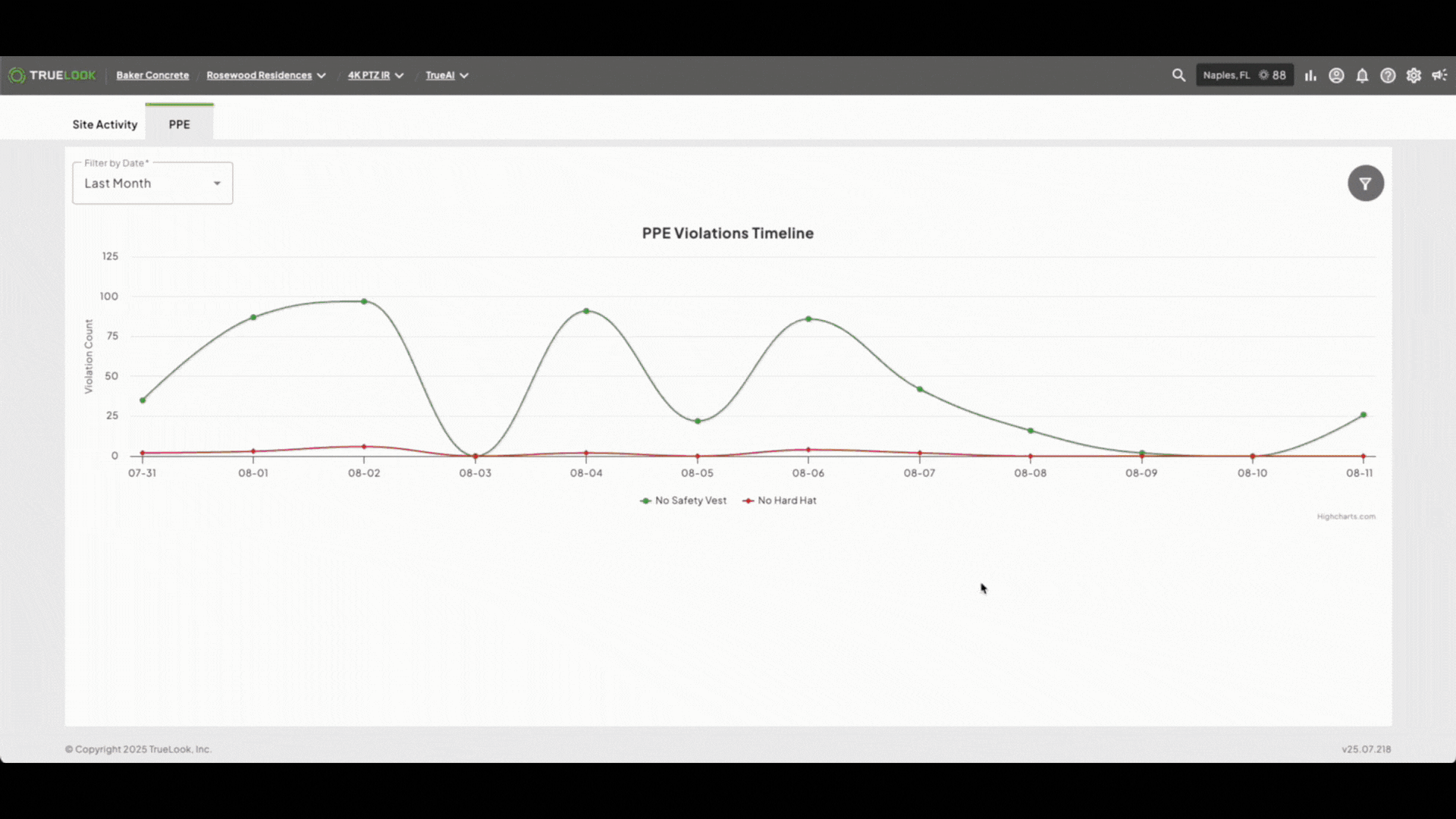The height and width of the screenshot is (819, 1456).
Task: Click the round filter funnel button
Action: 1366,184
